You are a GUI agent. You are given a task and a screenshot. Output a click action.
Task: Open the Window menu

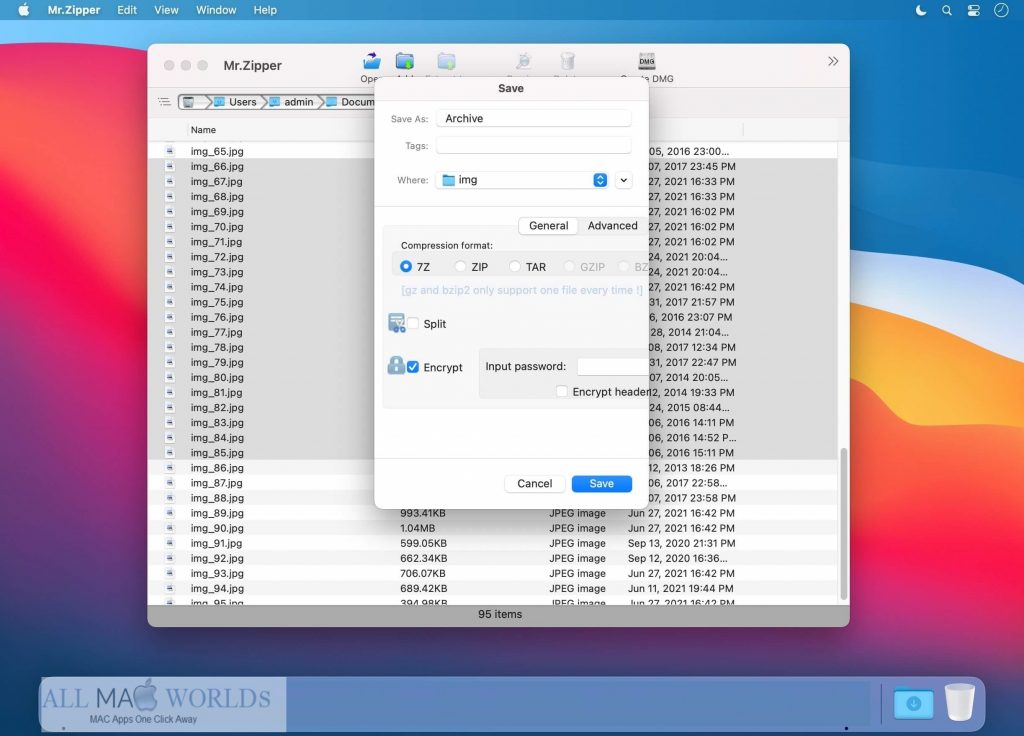(x=216, y=10)
